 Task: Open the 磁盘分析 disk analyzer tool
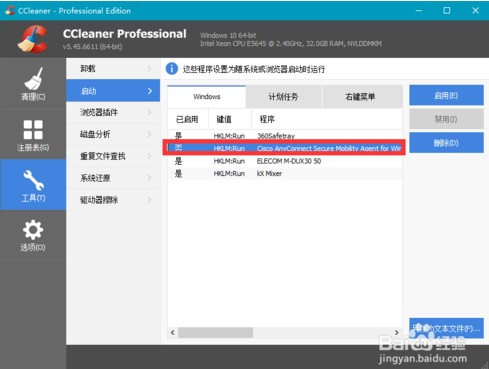click(113, 134)
